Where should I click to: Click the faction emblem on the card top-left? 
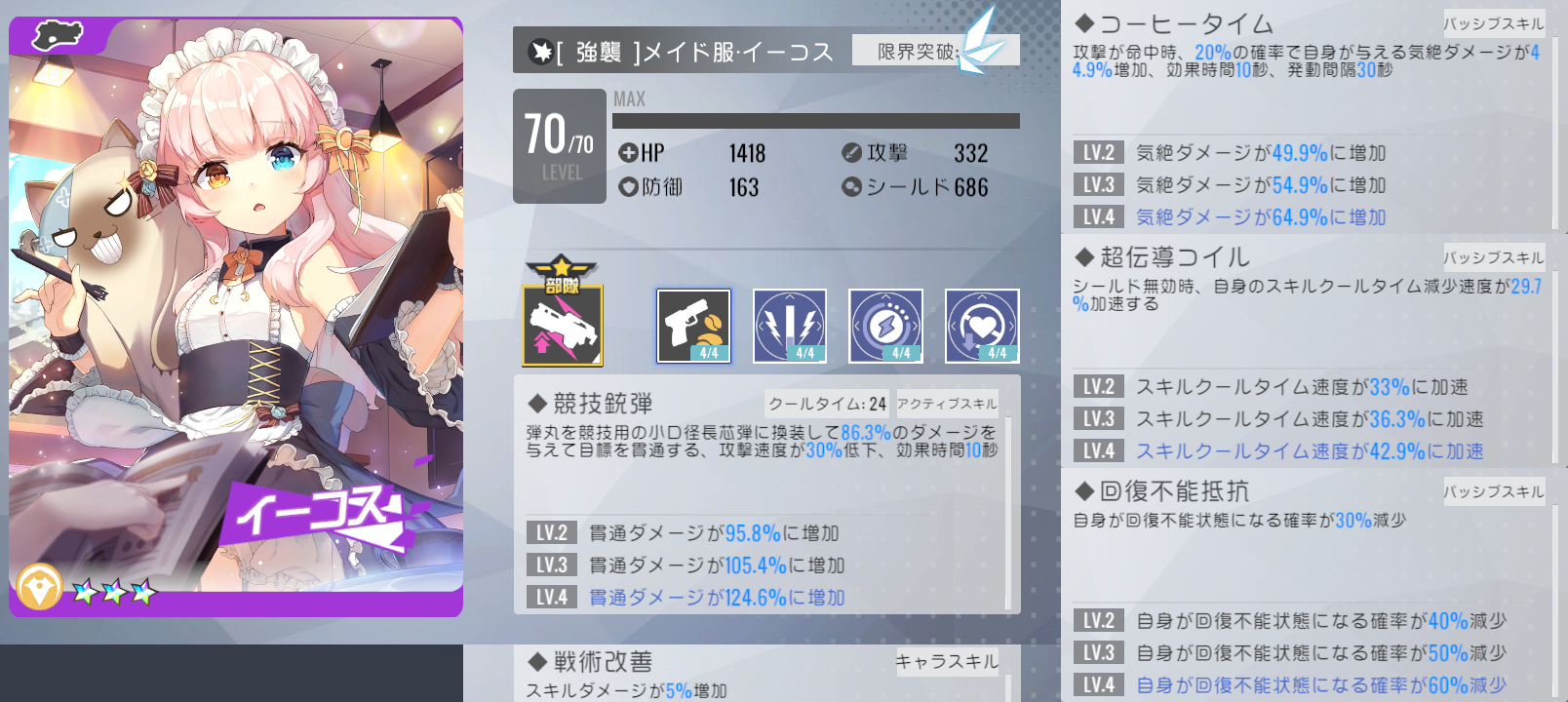pyautogui.click(x=58, y=35)
